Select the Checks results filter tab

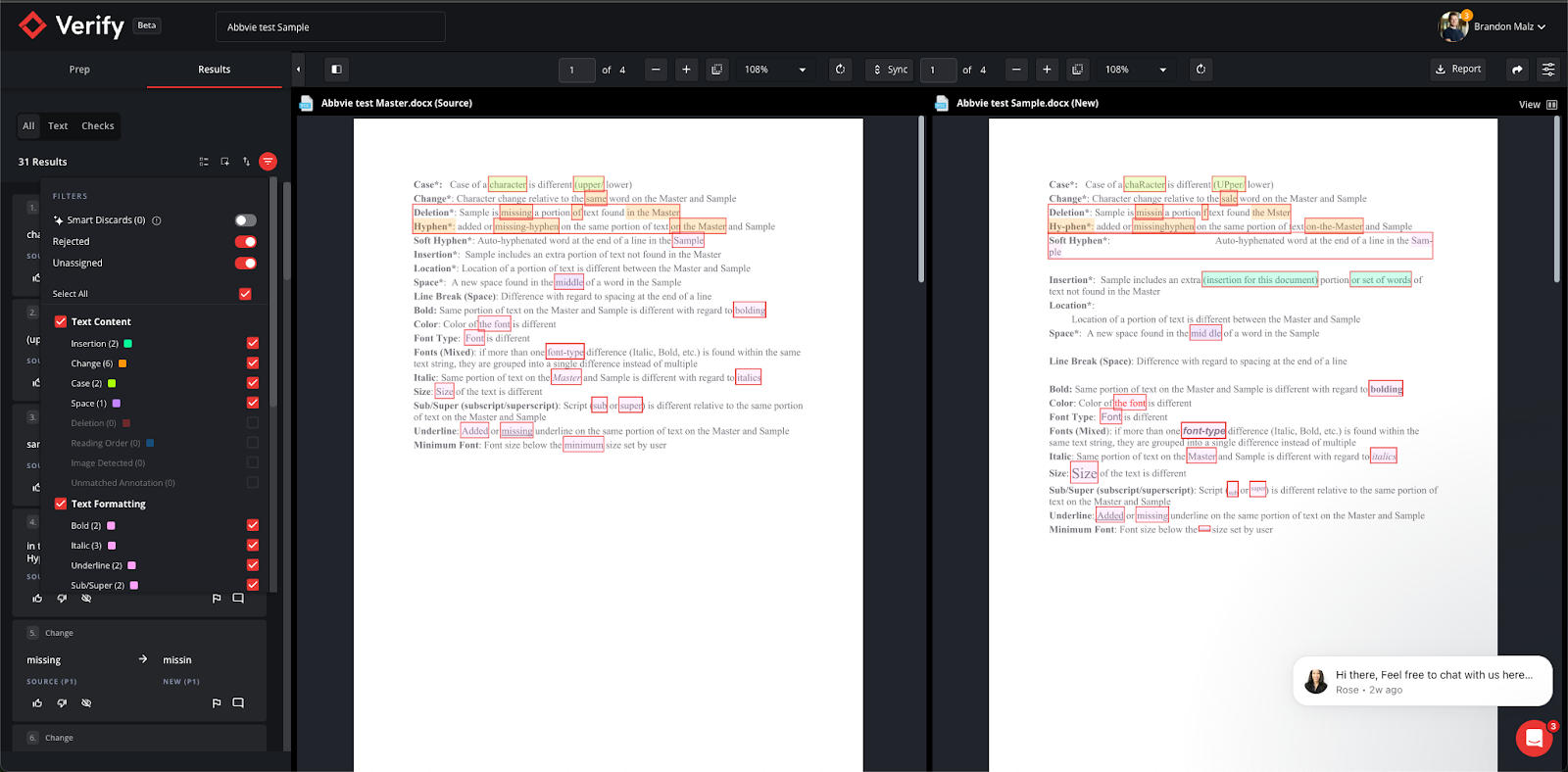click(98, 125)
